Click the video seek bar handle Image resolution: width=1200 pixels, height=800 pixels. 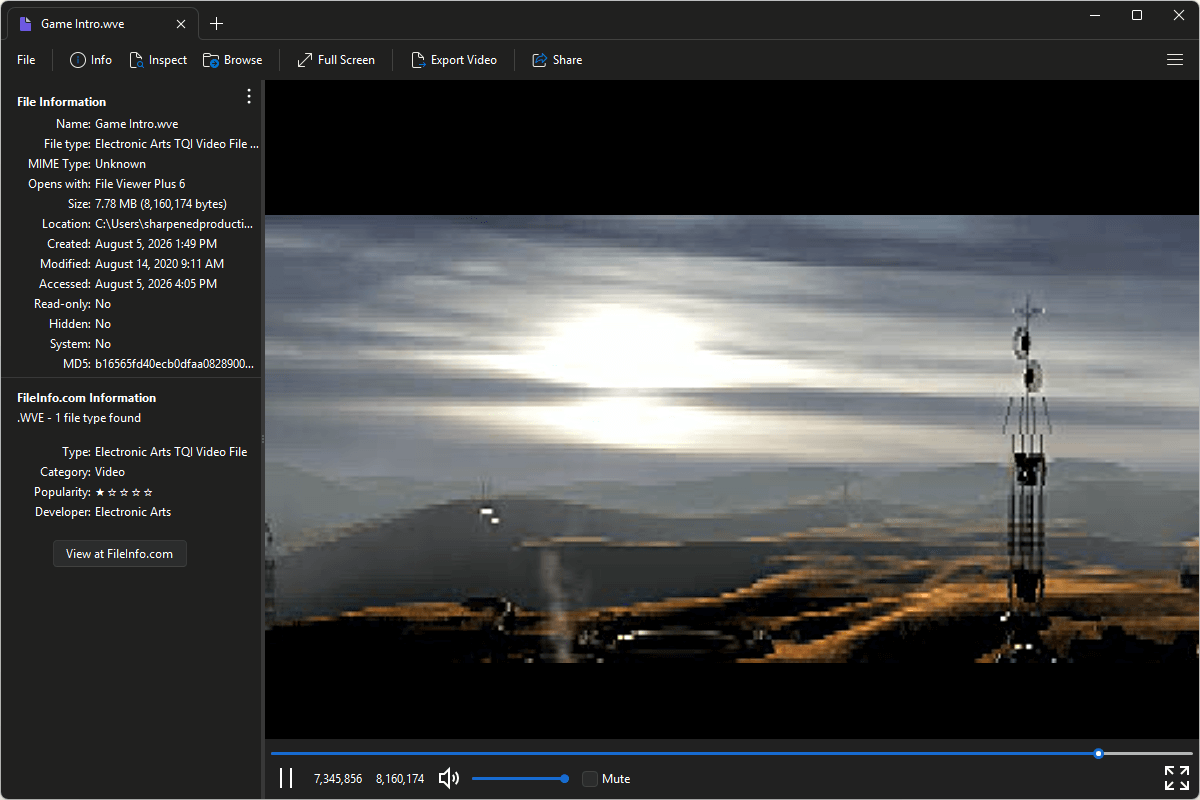[x=1099, y=753]
